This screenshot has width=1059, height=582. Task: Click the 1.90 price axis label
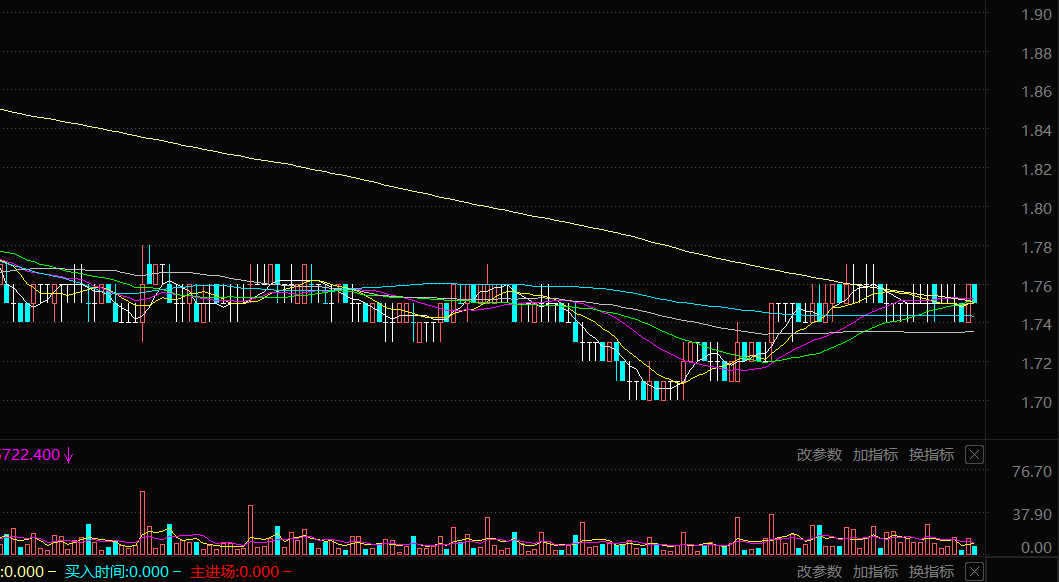[x=1036, y=14]
